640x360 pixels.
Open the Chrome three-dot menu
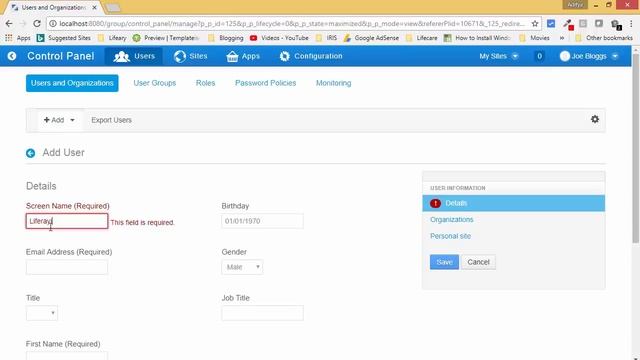click(631, 24)
